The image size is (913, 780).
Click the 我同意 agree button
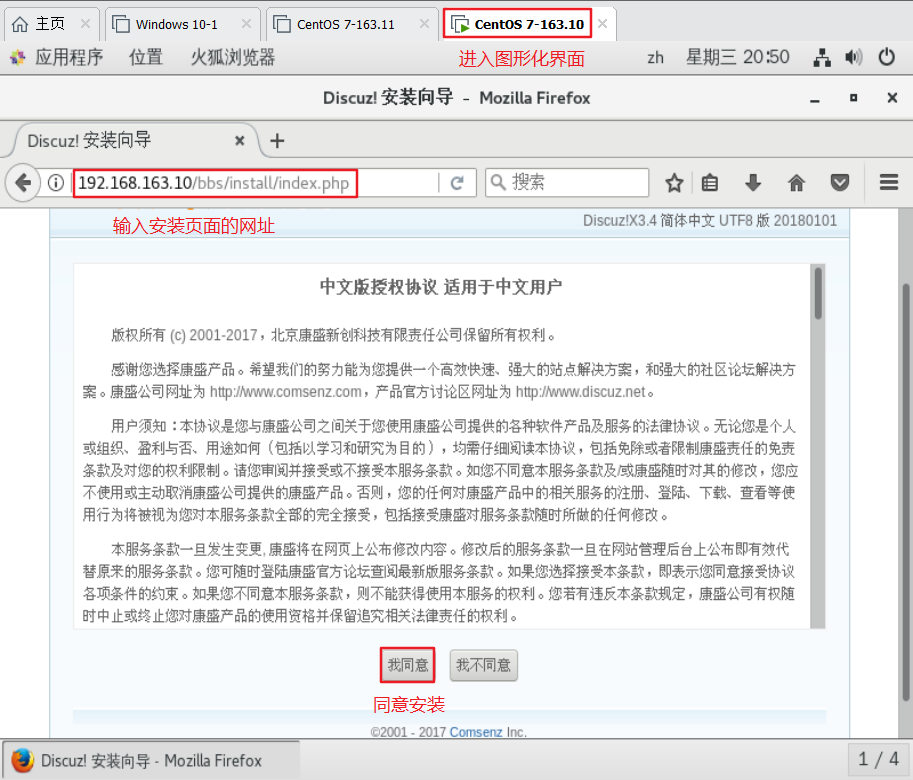click(x=408, y=665)
